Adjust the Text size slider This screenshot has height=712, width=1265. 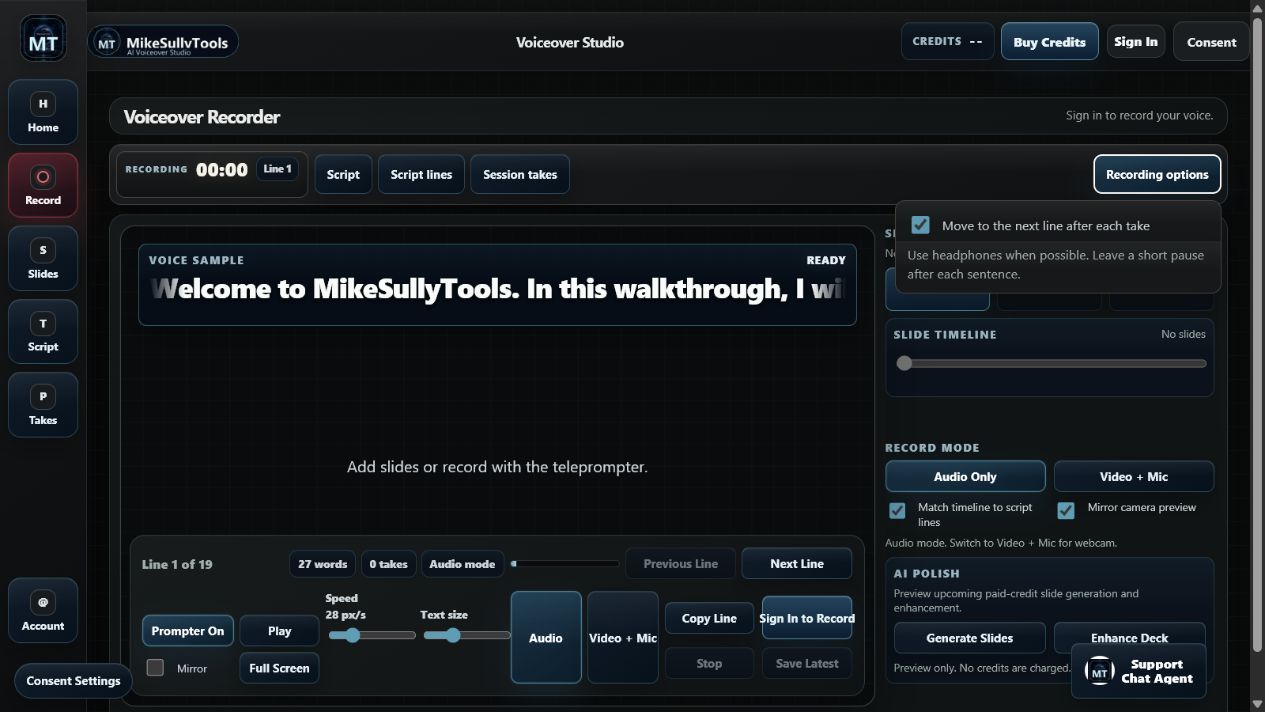(466, 635)
